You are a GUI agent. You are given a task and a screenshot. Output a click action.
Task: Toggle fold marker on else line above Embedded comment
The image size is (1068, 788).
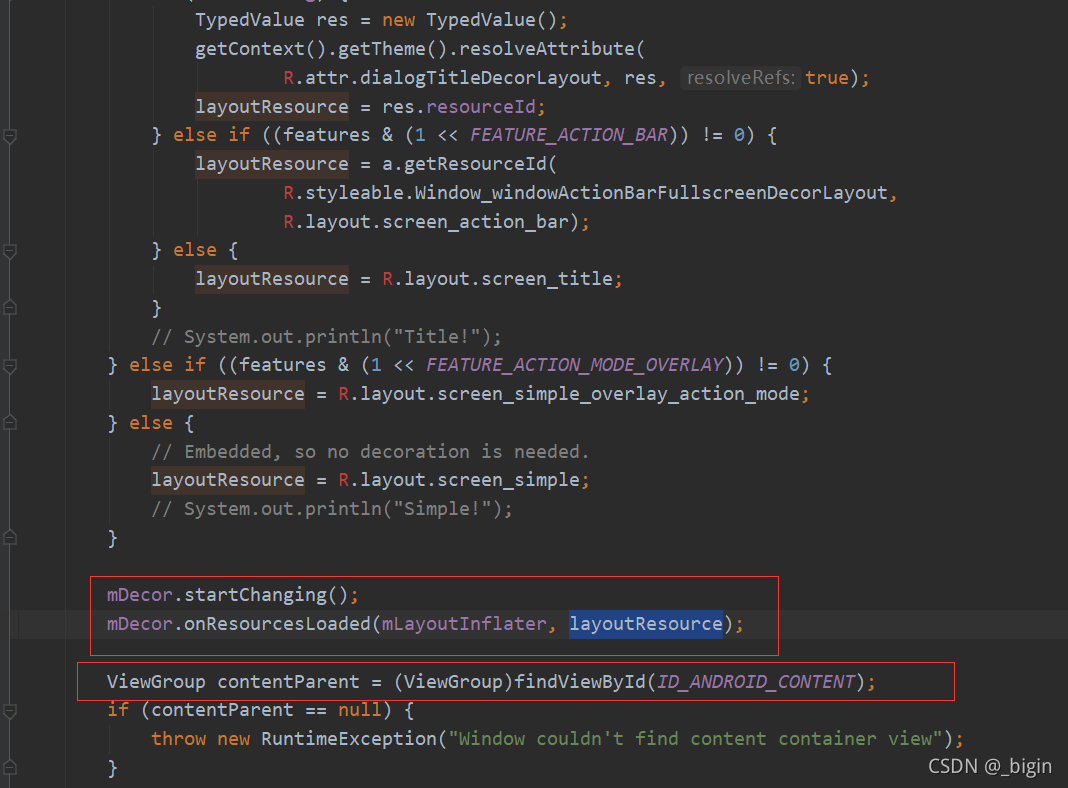pyautogui.click(x=10, y=423)
